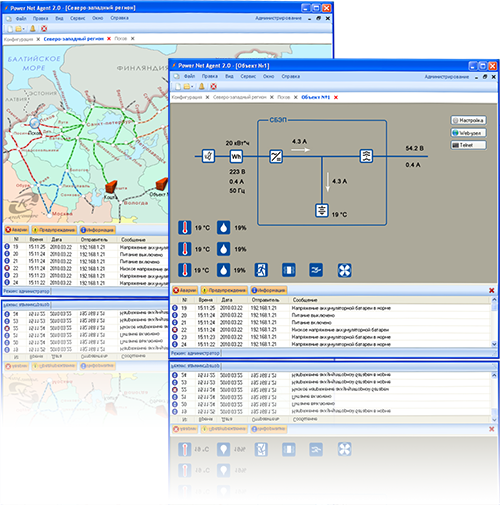500x505 pixels.
Task: Click the Настройка button
Action: pos(468,120)
